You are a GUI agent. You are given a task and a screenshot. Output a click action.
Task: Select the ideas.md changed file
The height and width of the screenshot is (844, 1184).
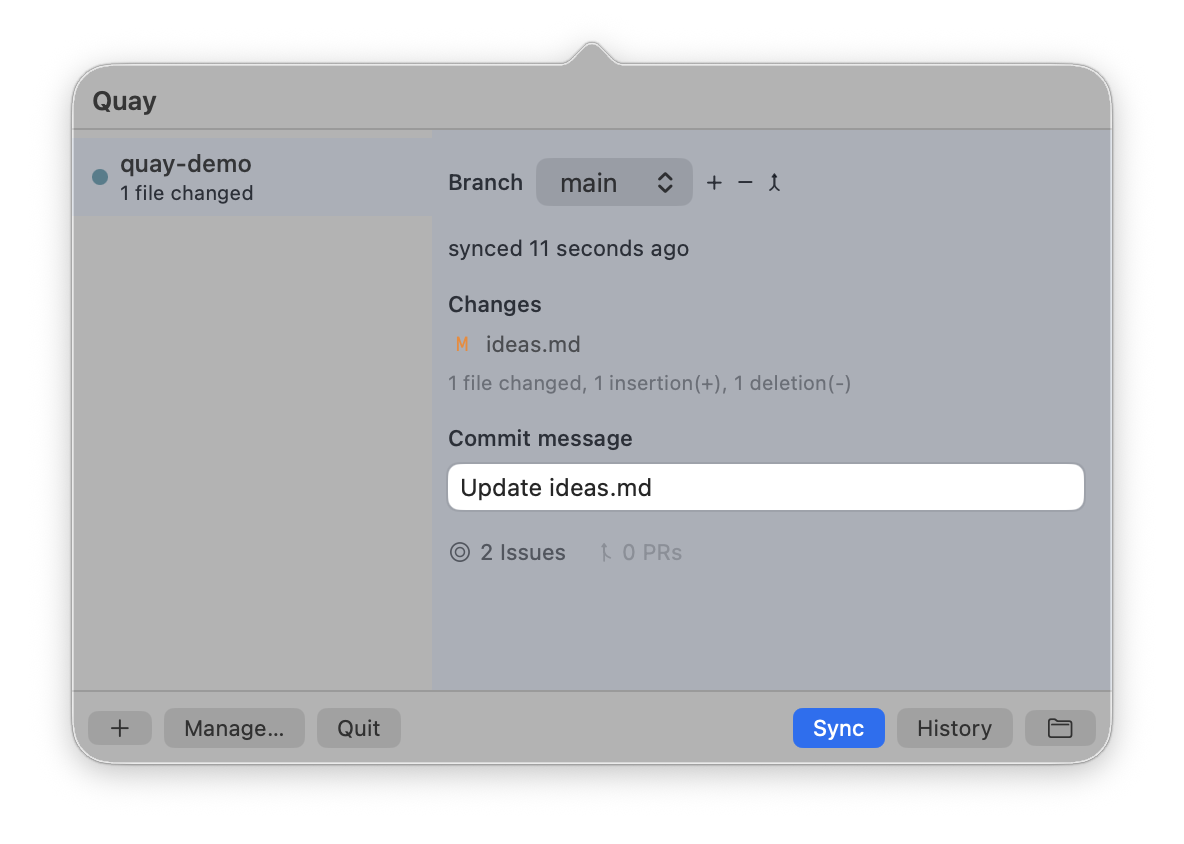coord(533,345)
